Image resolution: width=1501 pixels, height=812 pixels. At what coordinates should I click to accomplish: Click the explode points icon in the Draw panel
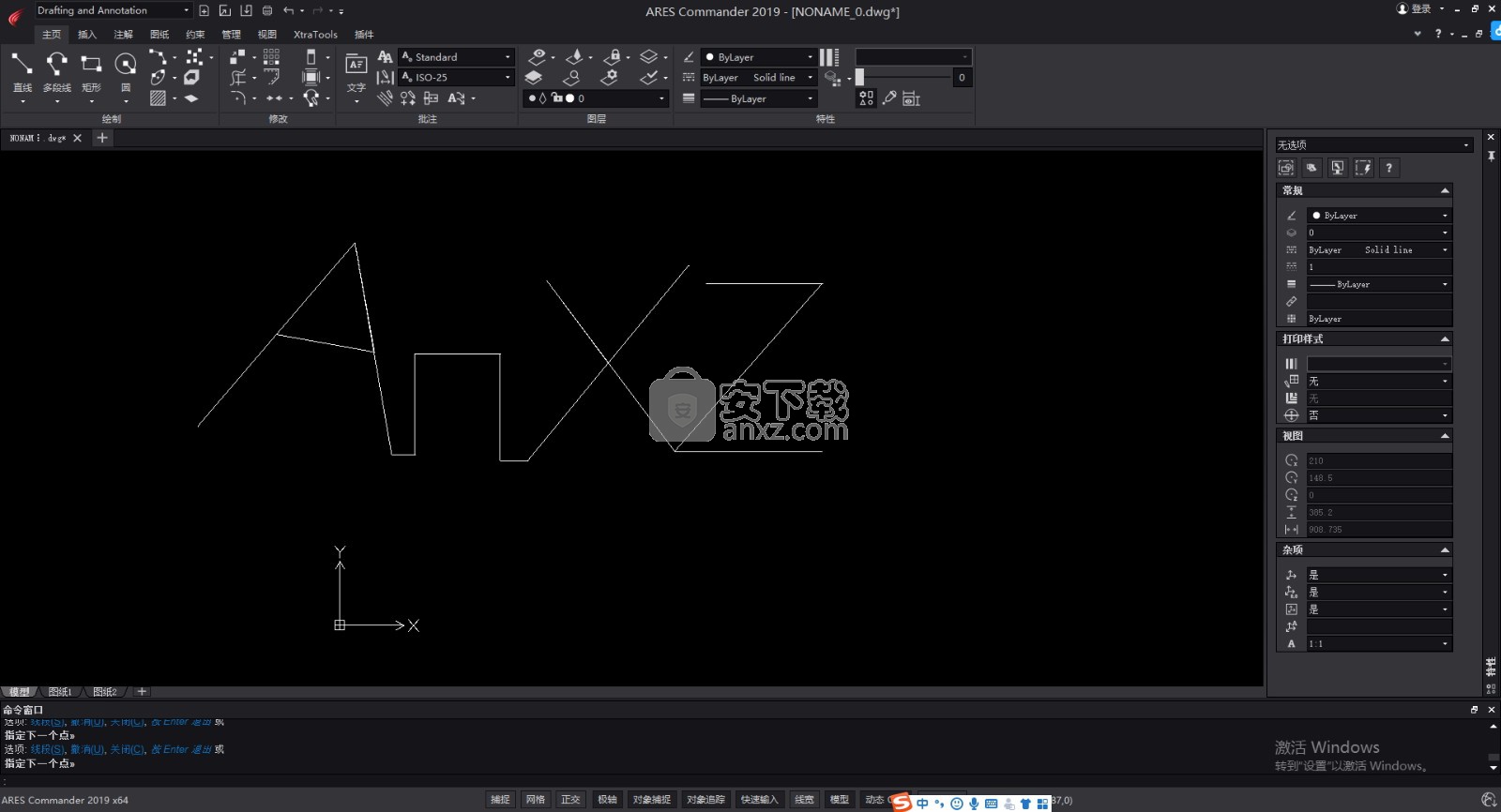(x=194, y=57)
